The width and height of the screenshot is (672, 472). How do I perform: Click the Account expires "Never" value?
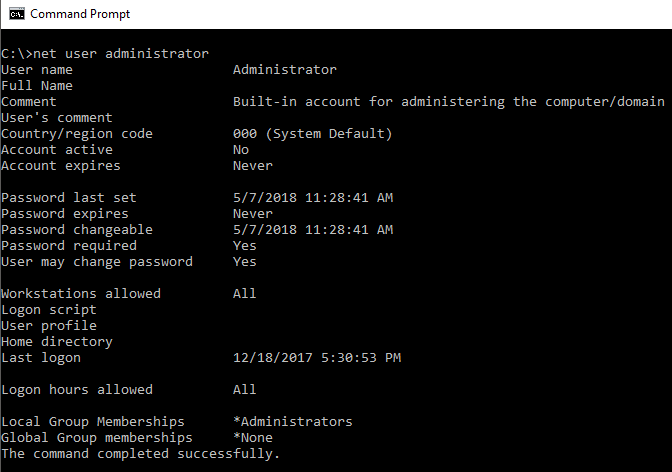[252, 166]
